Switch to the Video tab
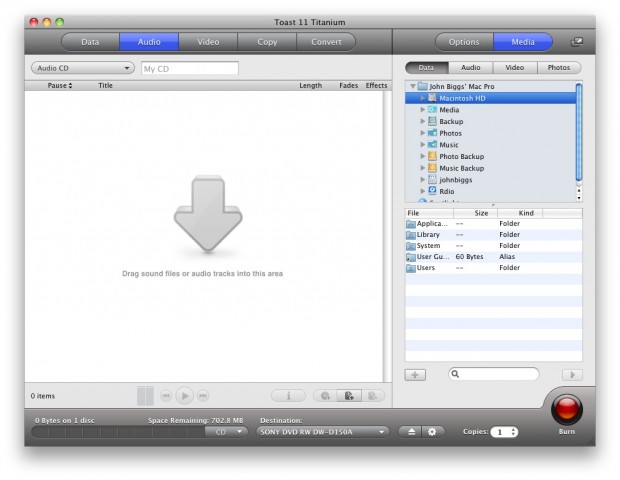Viewport: 620px width, 480px height. pyautogui.click(x=208, y=42)
